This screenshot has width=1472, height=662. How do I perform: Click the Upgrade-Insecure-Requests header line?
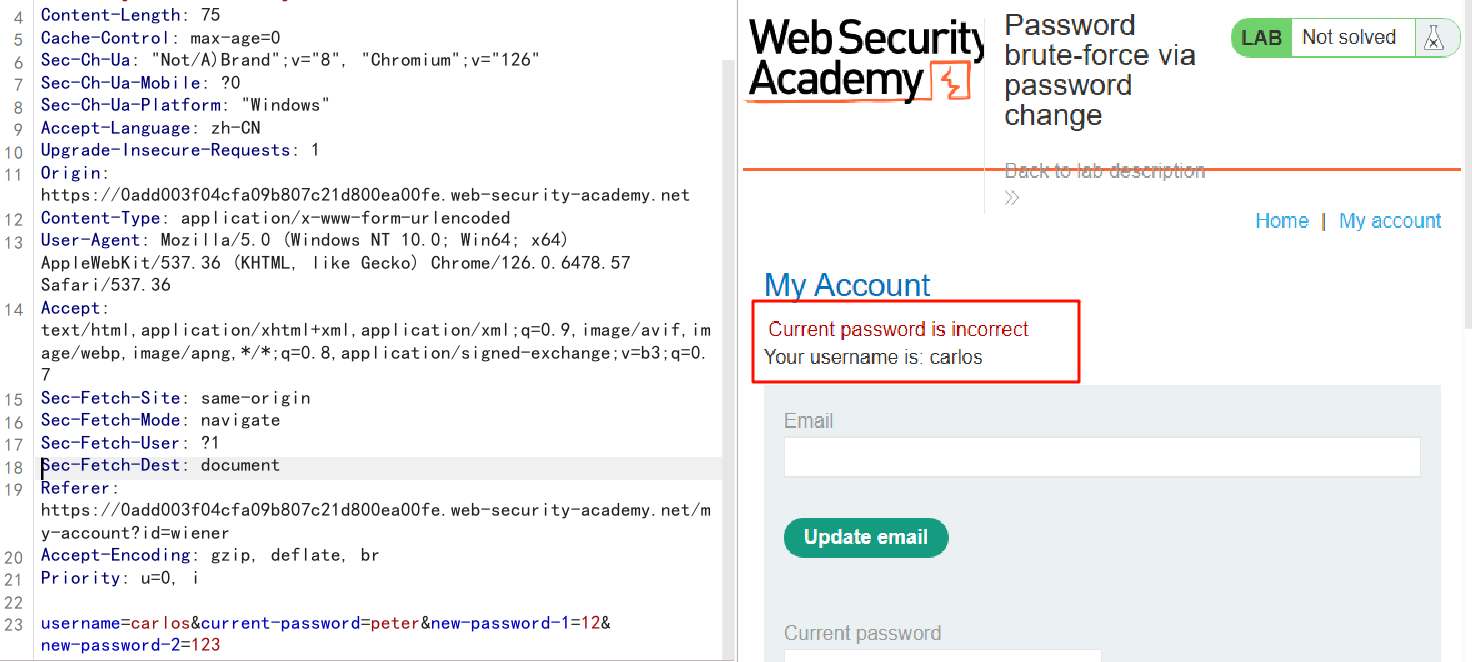[x=180, y=150]
